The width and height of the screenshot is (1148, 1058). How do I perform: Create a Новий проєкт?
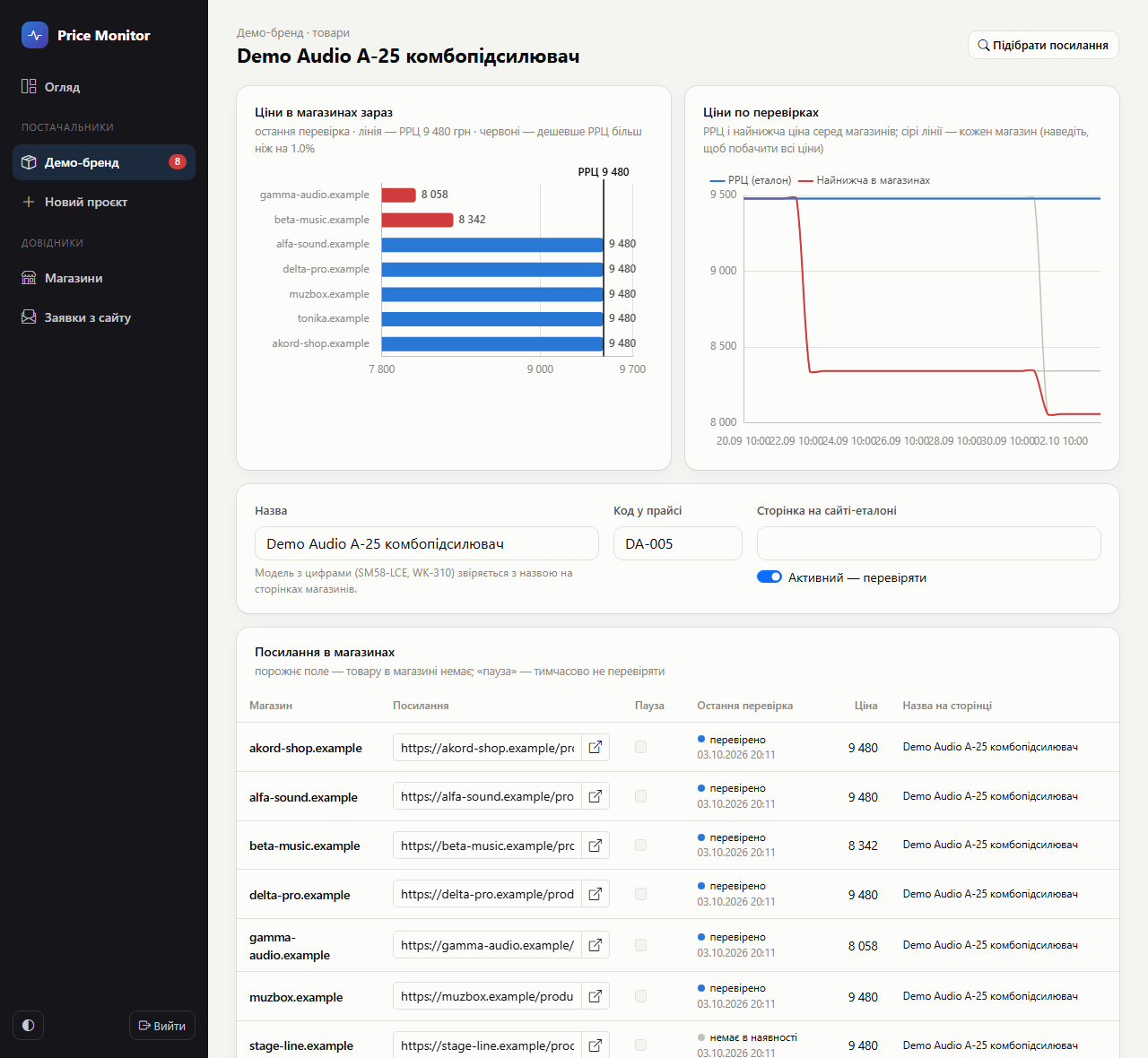tap(104, 202)
